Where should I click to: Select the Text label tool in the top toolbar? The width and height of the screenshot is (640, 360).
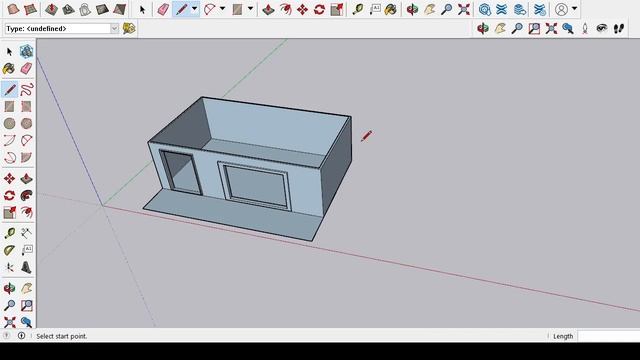[x=375, y=9]
